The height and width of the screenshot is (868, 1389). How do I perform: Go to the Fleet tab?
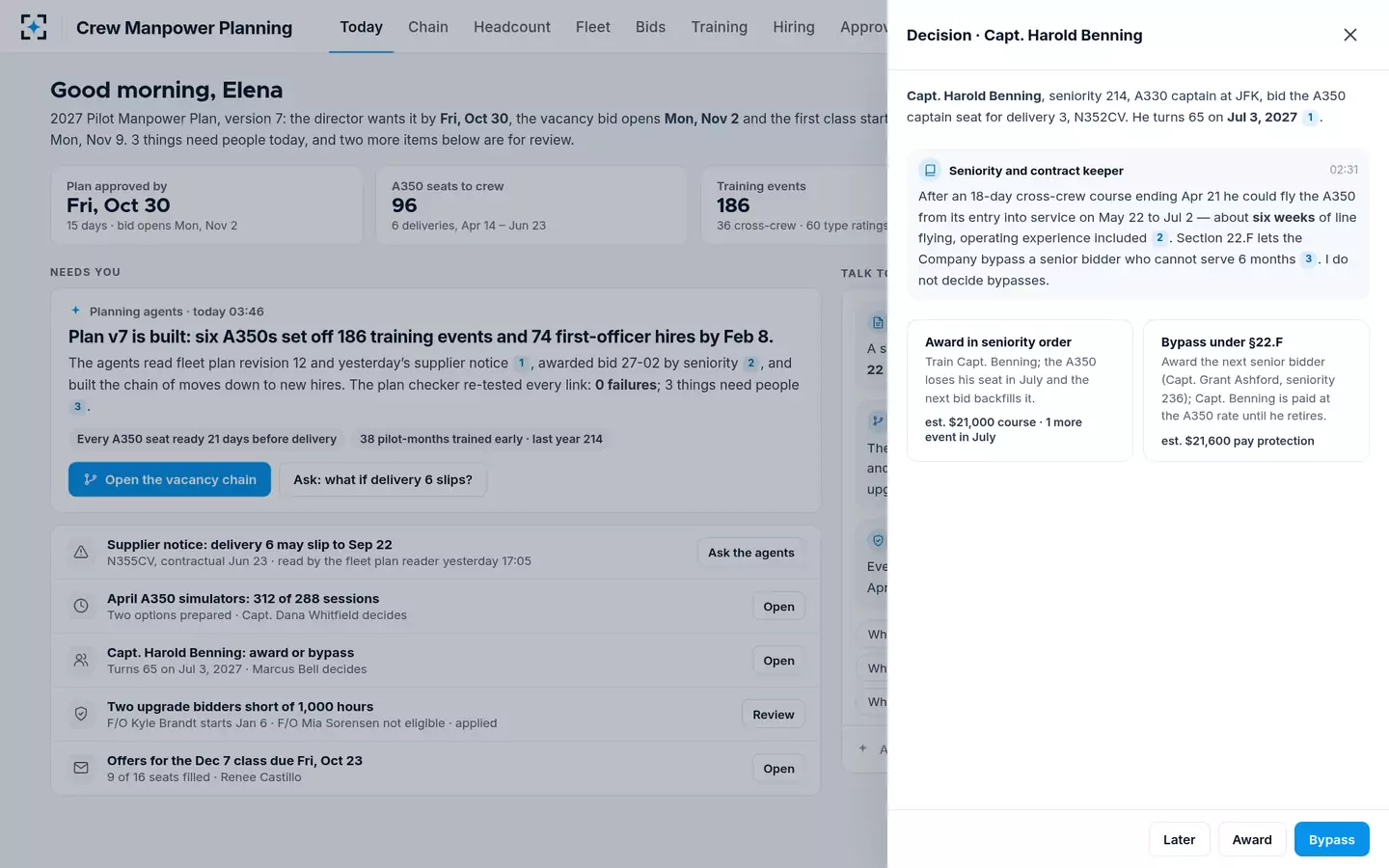(593, 27)
